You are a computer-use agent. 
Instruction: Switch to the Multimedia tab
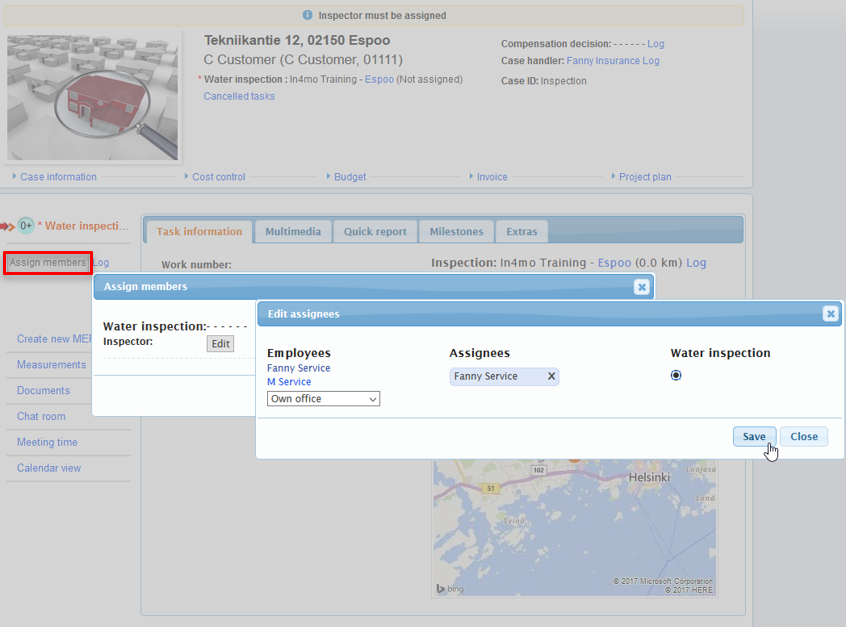click(x=292, y=231)
